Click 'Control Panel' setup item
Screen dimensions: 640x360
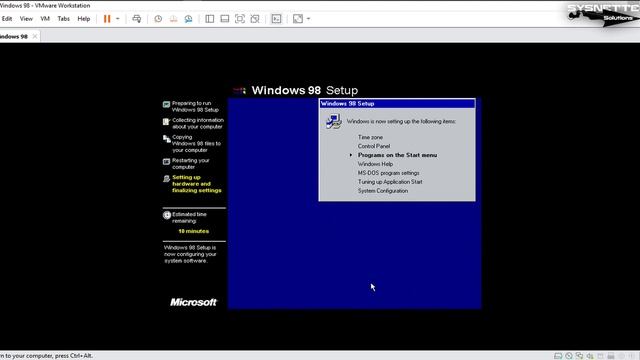pos(374,146)
